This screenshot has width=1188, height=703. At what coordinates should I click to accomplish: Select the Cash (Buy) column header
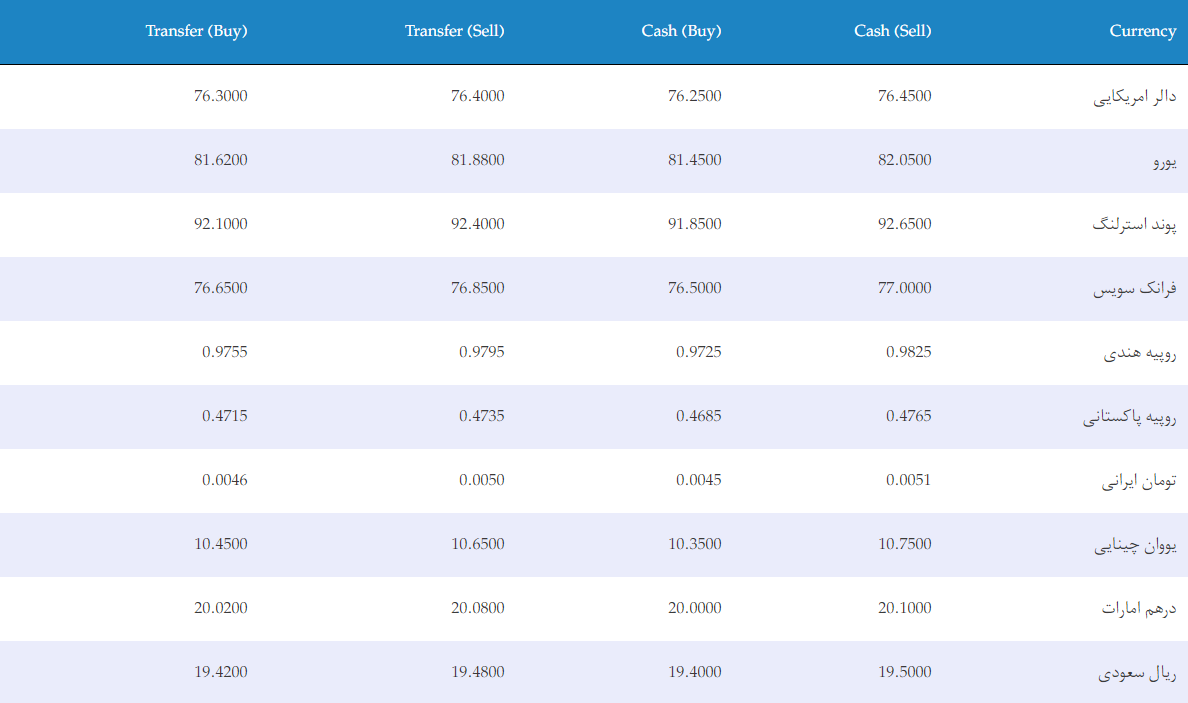681,31
